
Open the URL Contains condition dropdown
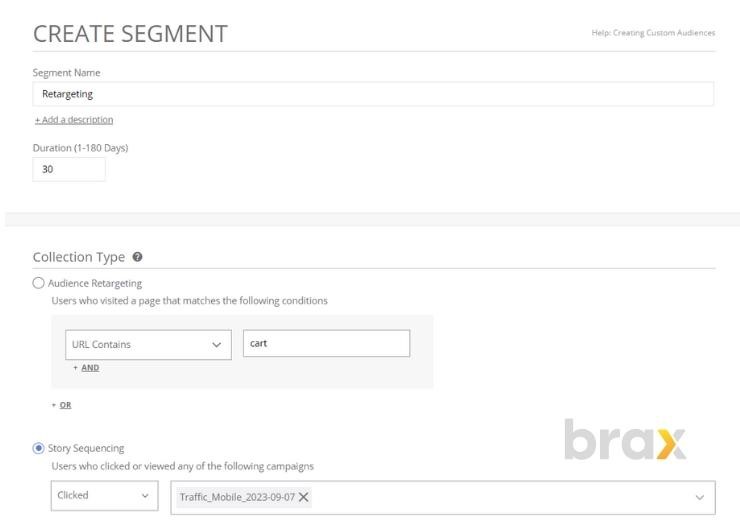coord(148,345)
